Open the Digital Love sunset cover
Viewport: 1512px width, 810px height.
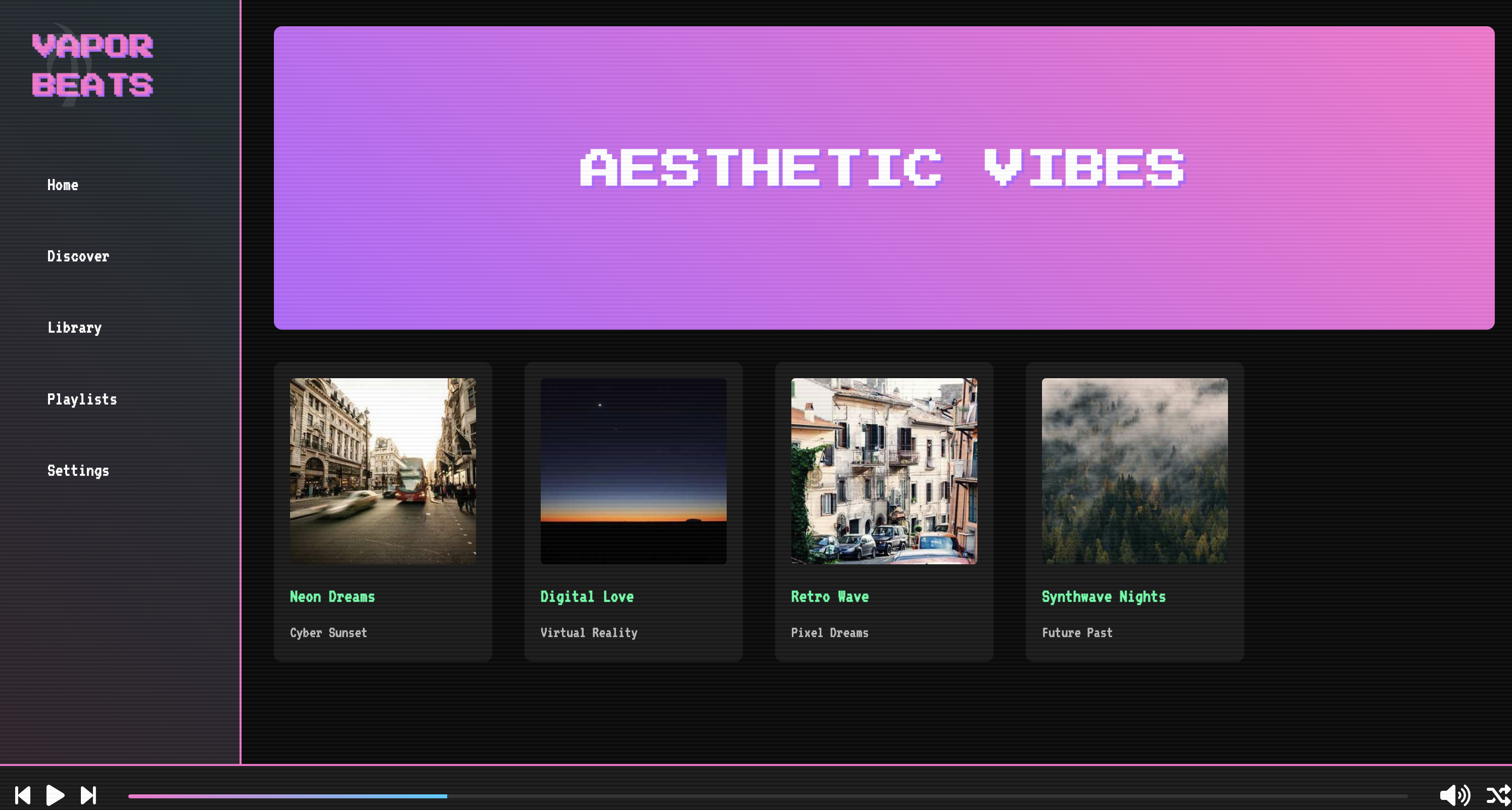633,471
